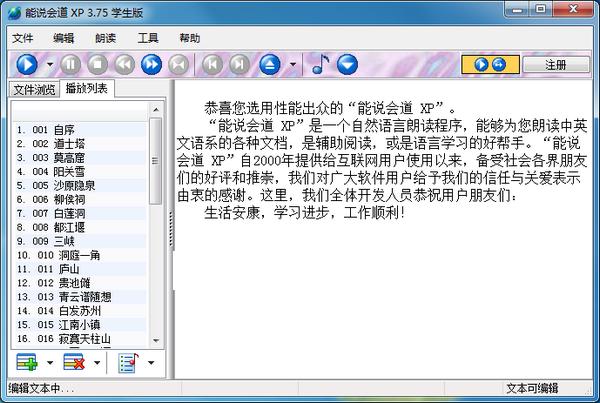Open the 工具 menu
Viewport: 600px width, 403px height.
tap(148, 38)
